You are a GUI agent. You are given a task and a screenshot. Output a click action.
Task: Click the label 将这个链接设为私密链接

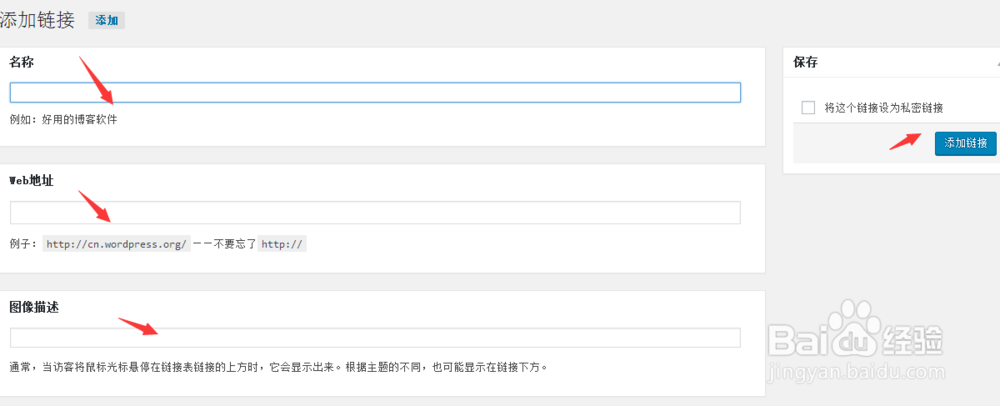click(x=884, y=108)
